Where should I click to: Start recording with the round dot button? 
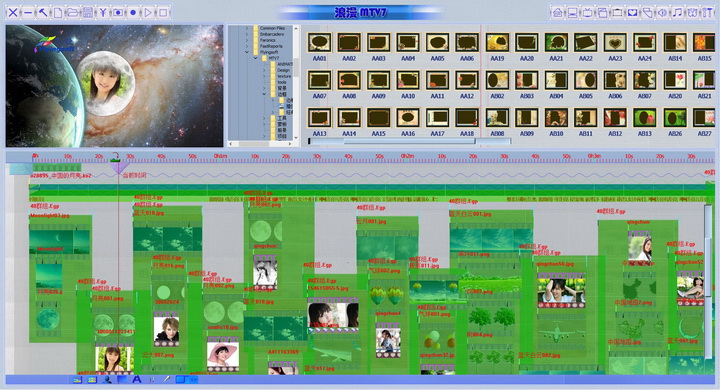[133, 12]
